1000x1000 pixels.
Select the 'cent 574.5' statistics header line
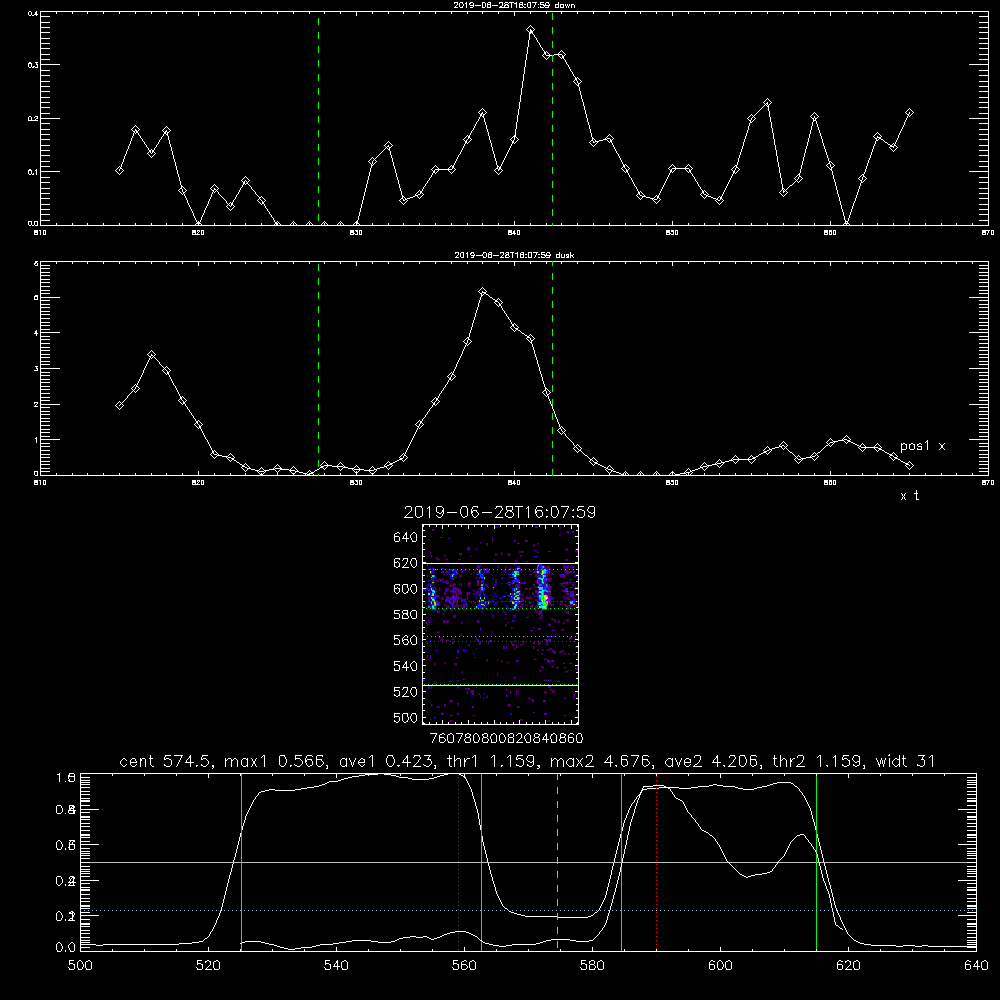[x=527, y=761]
